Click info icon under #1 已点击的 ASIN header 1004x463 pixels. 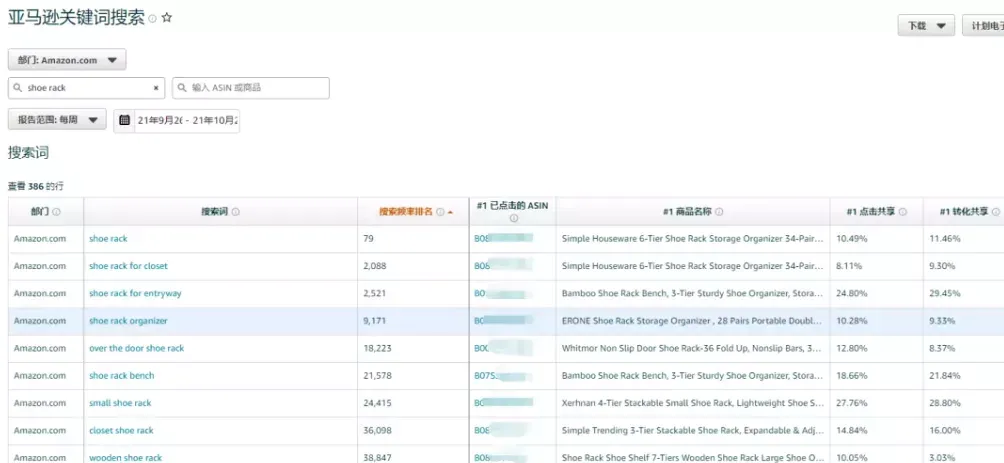[514, 218]
